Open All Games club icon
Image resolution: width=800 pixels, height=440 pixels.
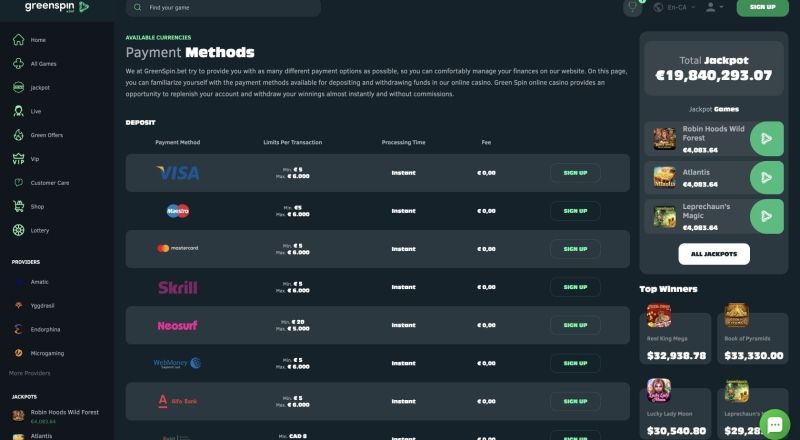[18, 64]
